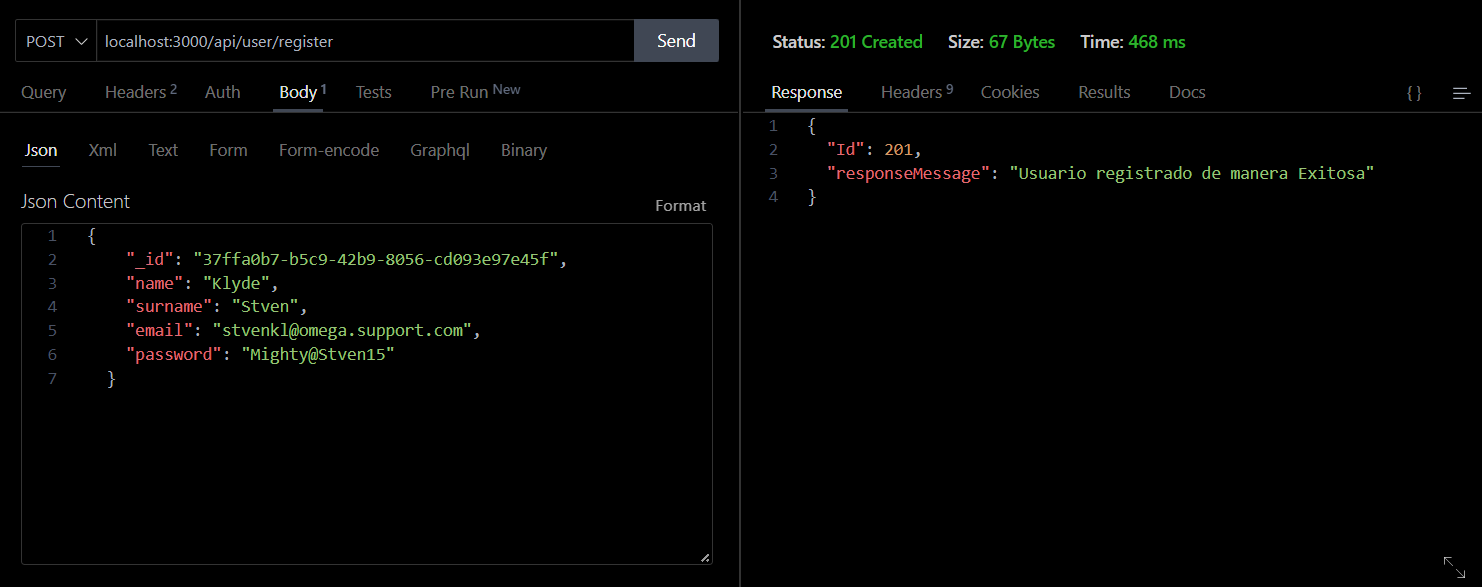Click the password value Mighty@Stven15
The height and width of the screenshot is (587, 1482).
(318, 355)
